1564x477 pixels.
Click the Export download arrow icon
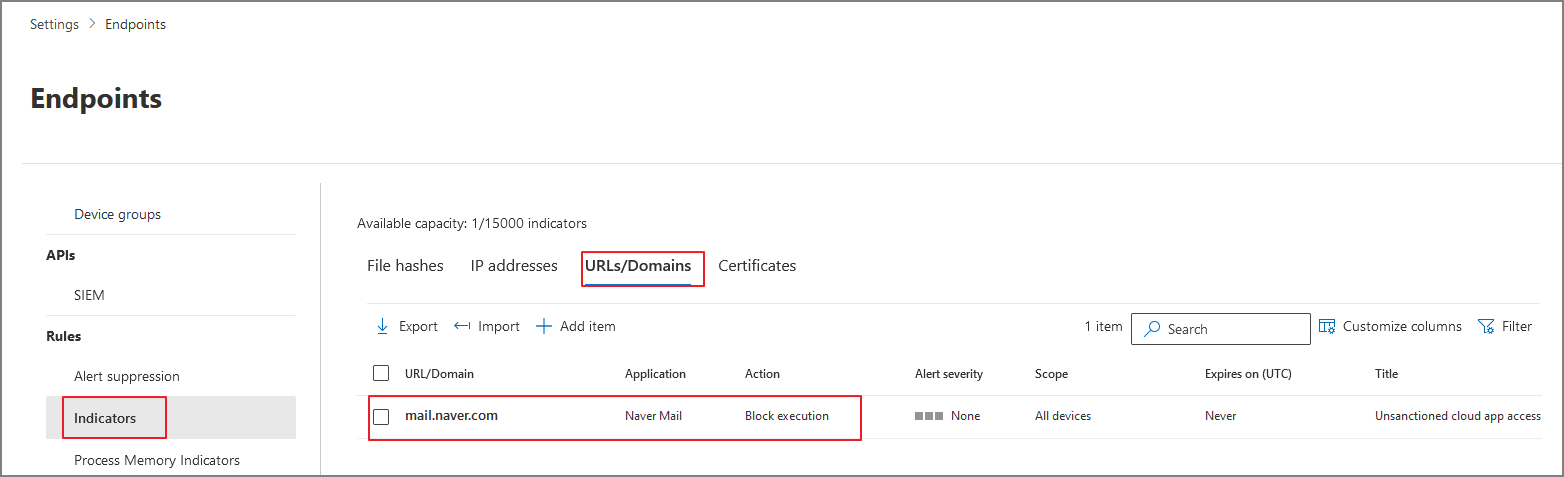pos(382,326)
